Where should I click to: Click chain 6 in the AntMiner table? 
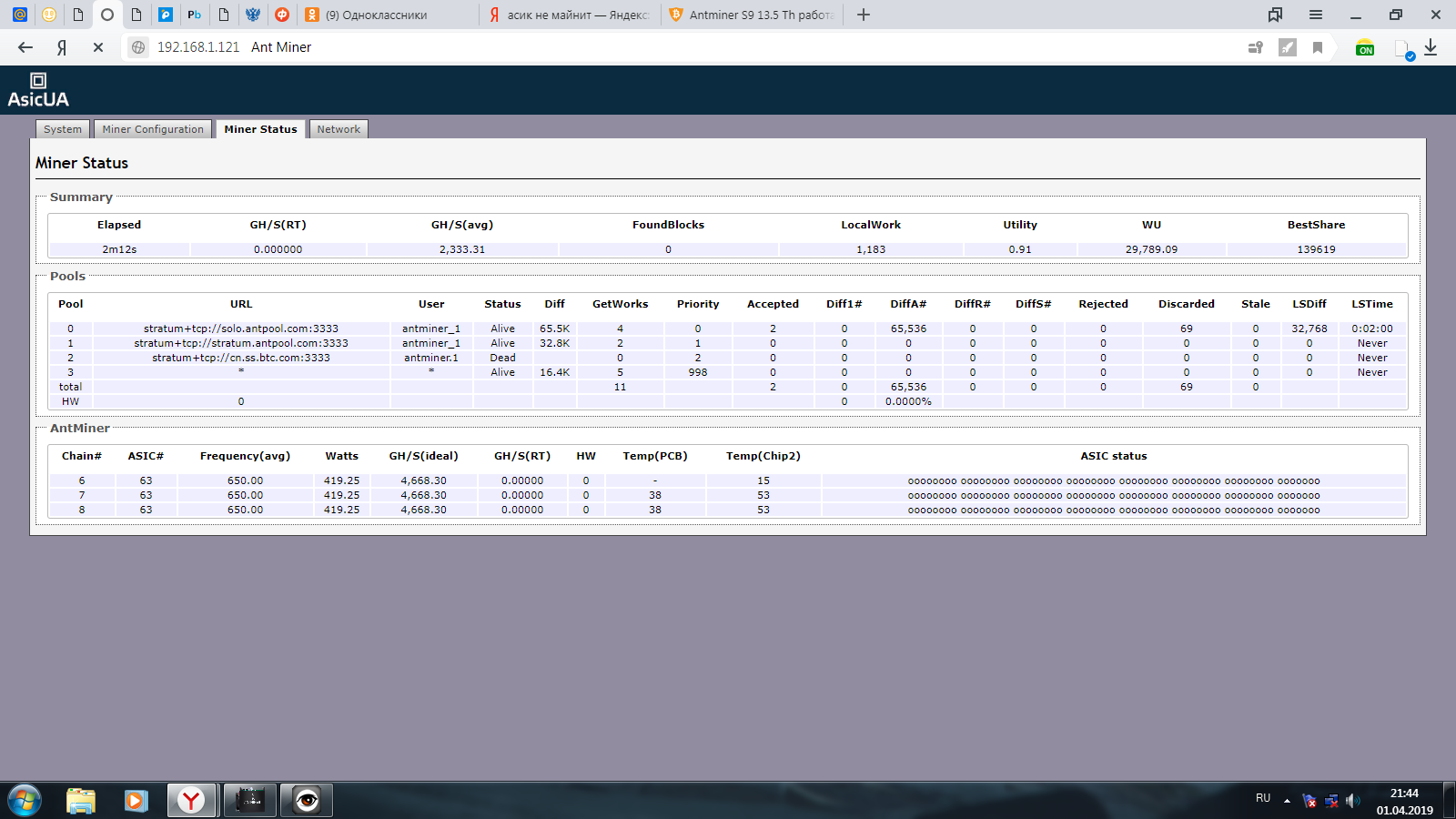[x=82, y=480]
